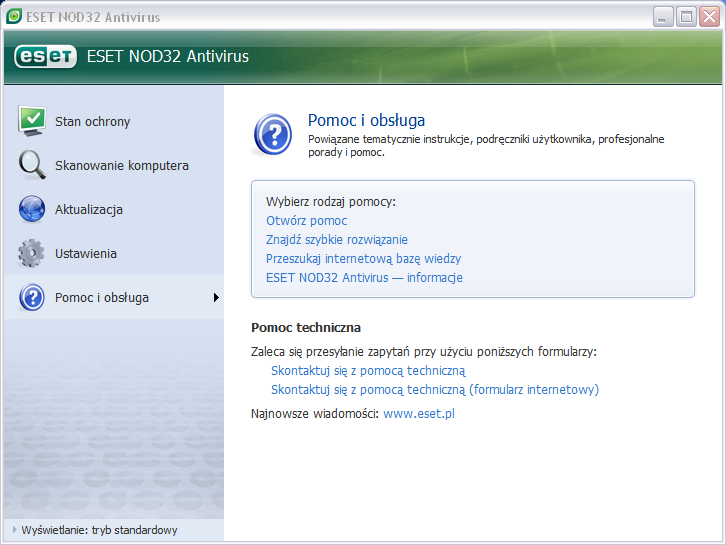
Task: Click the Skanowanie komputera magnifier icon
Action: coord(32,165)
